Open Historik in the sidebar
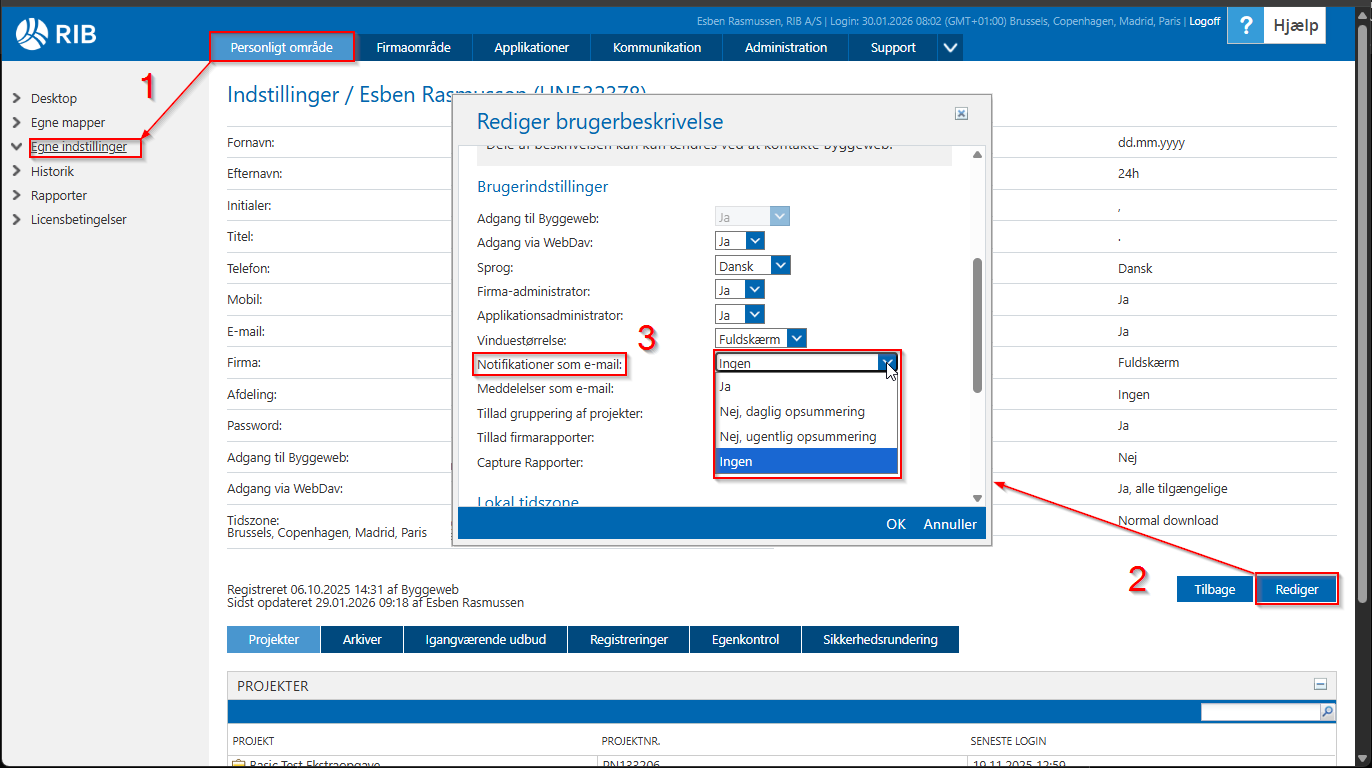 click(53, 171)
